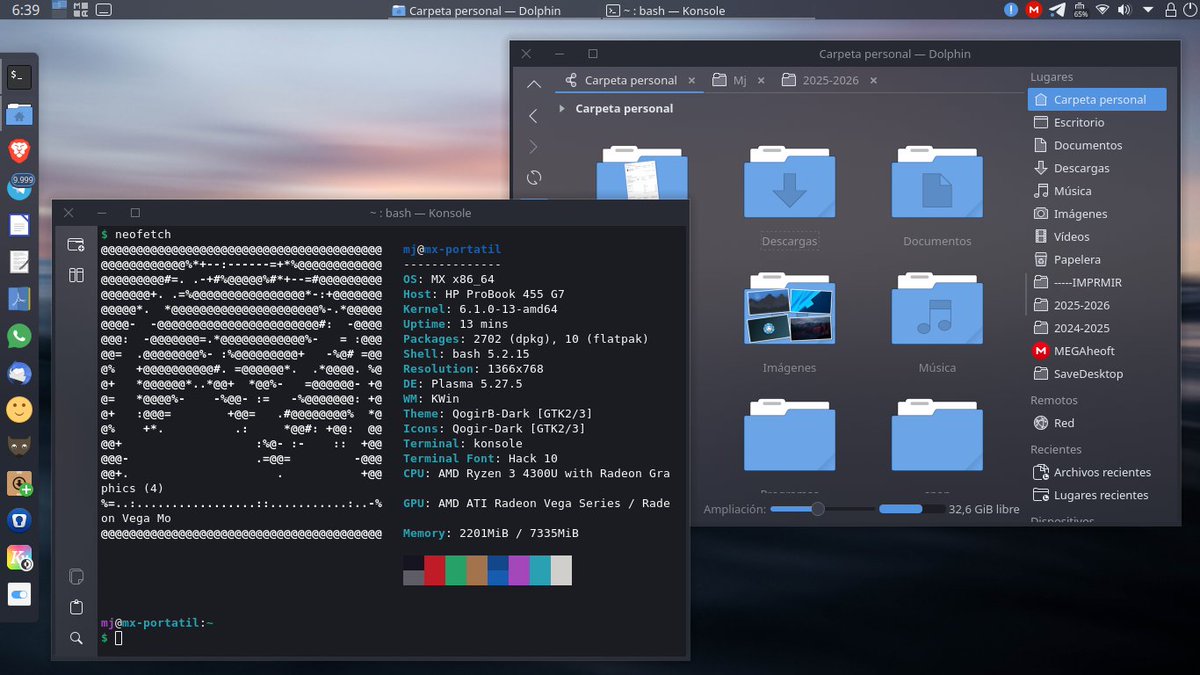Open Thunderbird mail from the dock

point(19,373)
